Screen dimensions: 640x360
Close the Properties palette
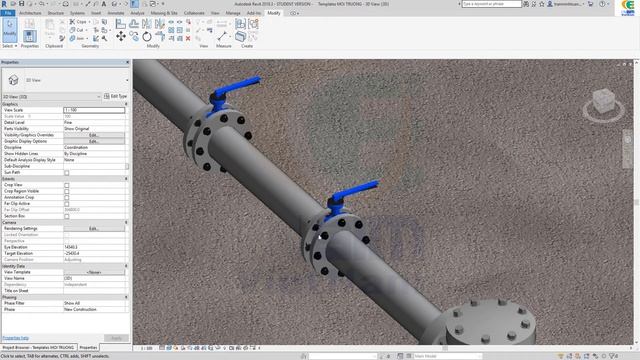click(127, 62)
